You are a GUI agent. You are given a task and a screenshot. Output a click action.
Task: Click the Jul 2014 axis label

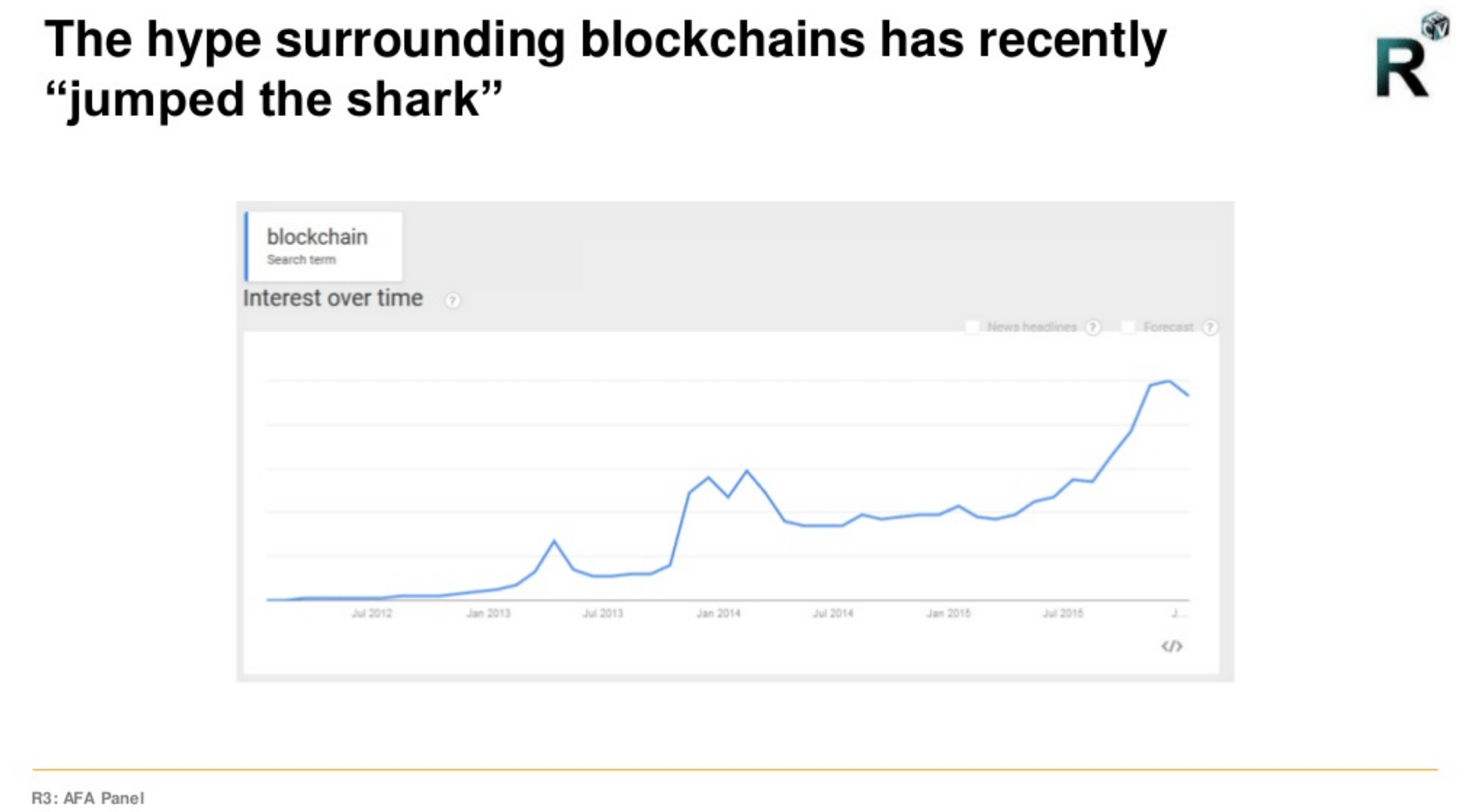click(832, 613)
